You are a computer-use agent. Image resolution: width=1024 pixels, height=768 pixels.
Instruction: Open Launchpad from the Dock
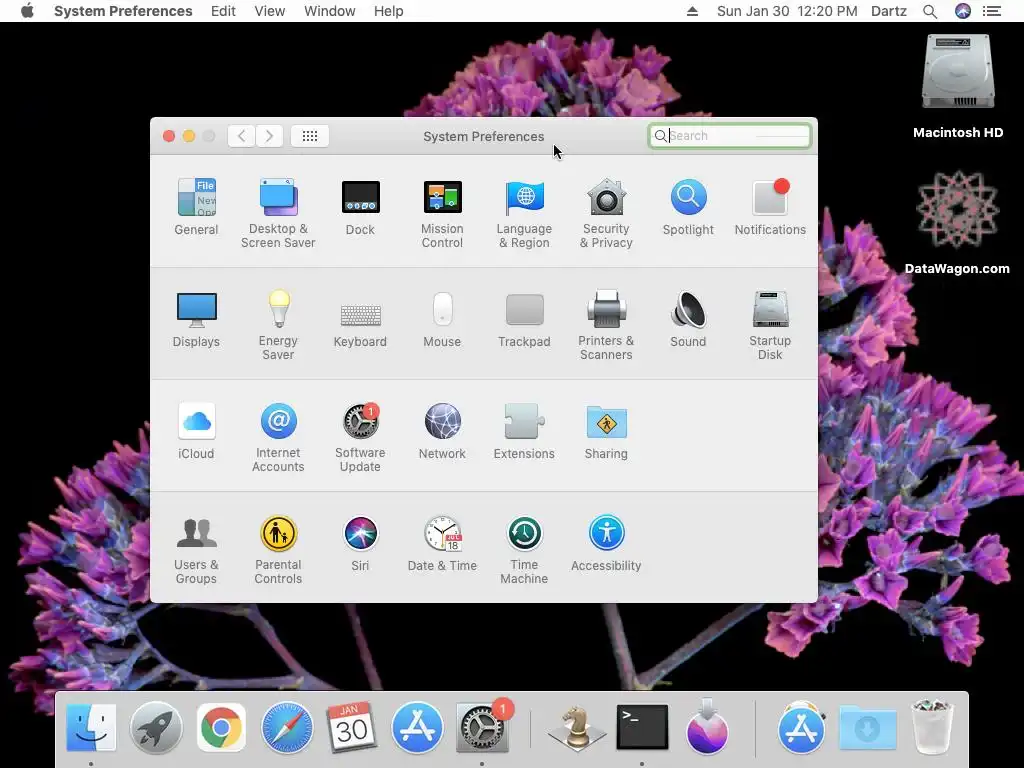(x=156, y=728)
